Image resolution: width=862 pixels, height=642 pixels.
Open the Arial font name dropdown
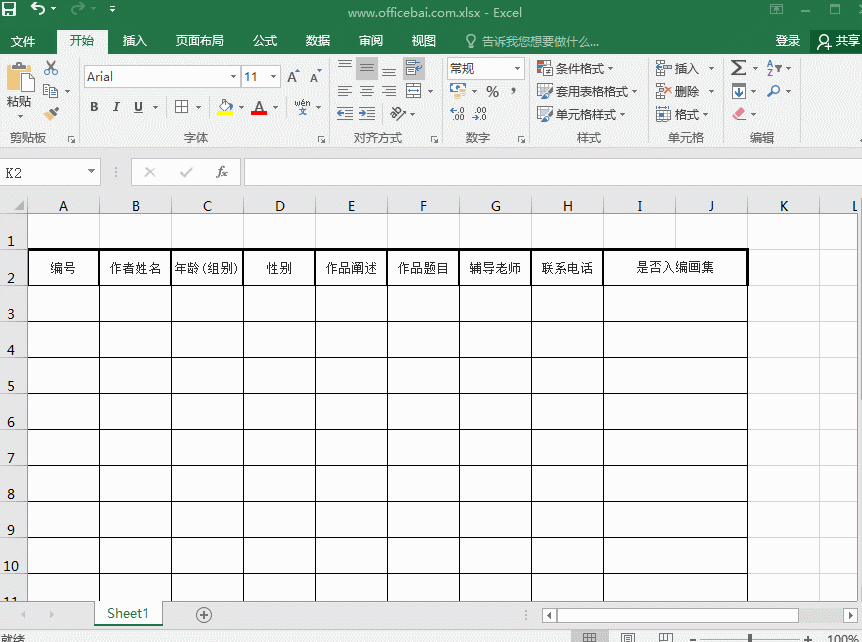click(x=233, y=77)
